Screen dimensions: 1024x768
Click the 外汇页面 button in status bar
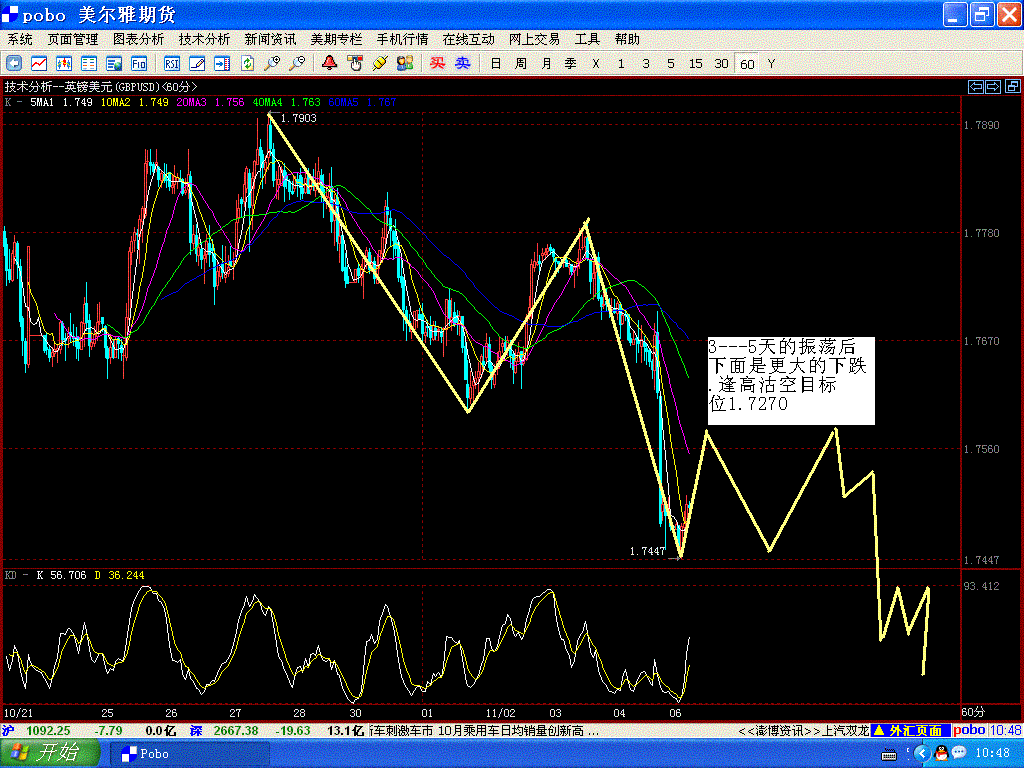908,731
